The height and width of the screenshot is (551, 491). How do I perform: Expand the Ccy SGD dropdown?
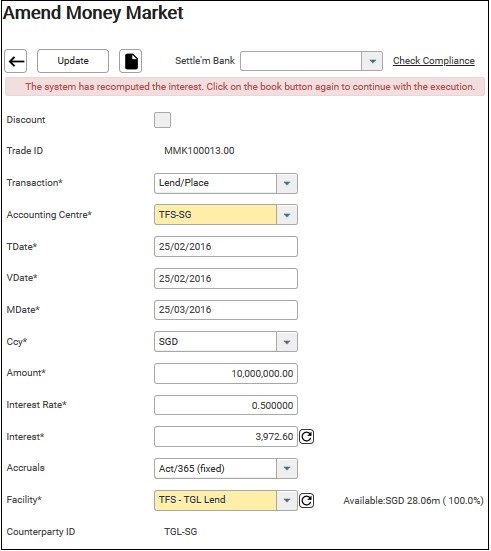coord(287,342)
